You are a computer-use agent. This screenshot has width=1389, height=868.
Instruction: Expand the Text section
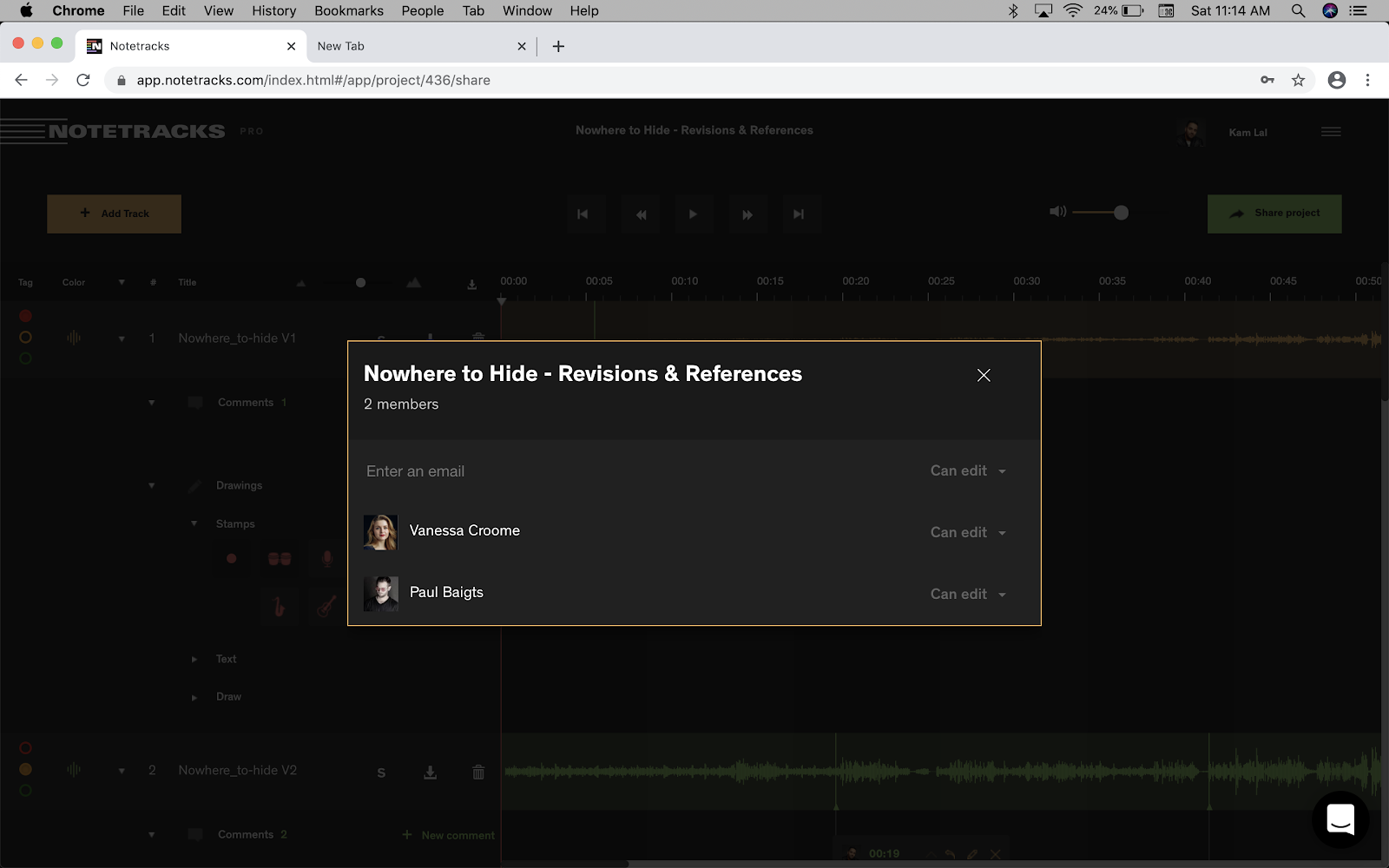194,660
